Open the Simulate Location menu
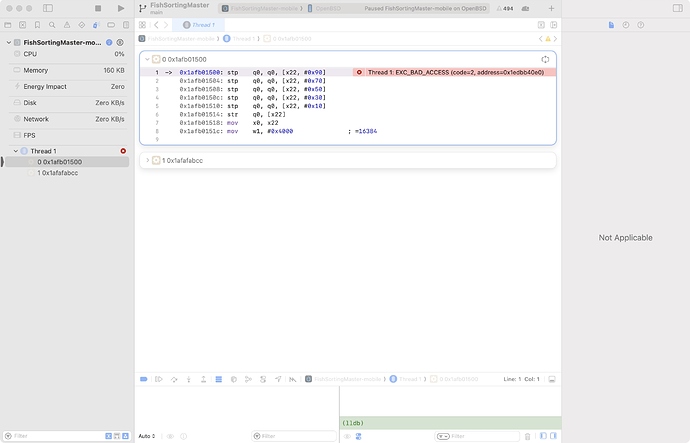This screenshot has height=443, width=690. 278,379
